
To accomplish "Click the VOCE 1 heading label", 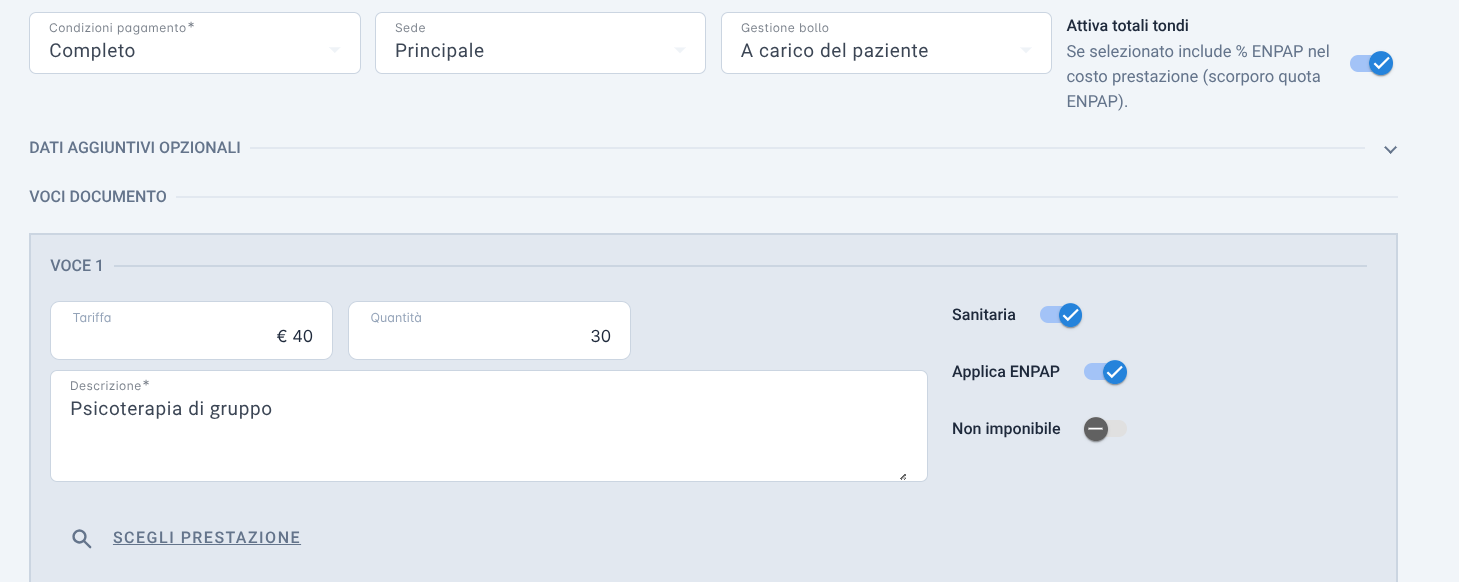I will pos(77,266).
